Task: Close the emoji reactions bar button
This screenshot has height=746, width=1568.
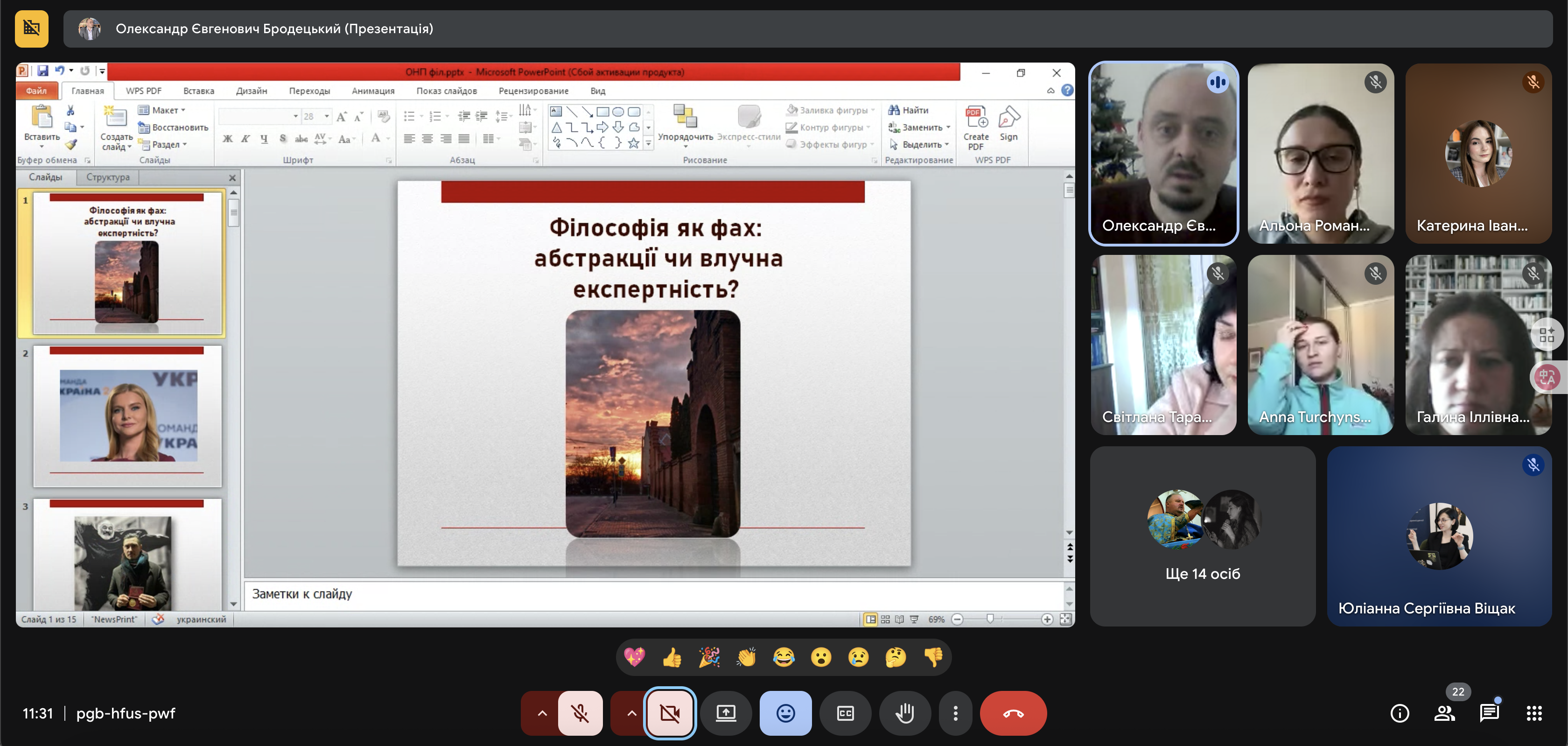Action: pyautogui.click(x=785, y=713)
